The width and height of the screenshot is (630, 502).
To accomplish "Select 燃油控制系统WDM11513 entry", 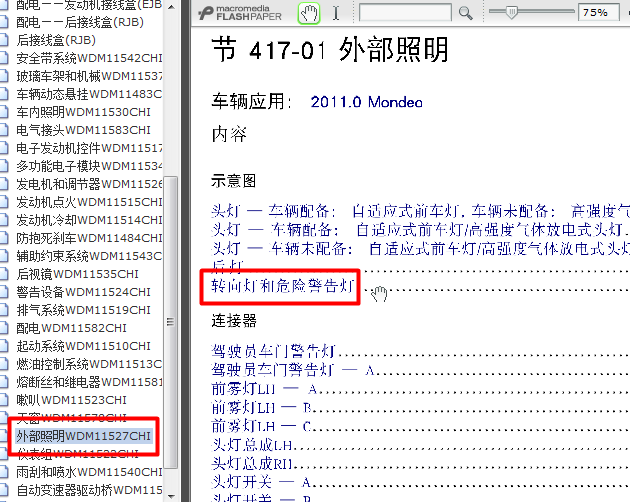I will pyautogui.click(x=89, y=364).
